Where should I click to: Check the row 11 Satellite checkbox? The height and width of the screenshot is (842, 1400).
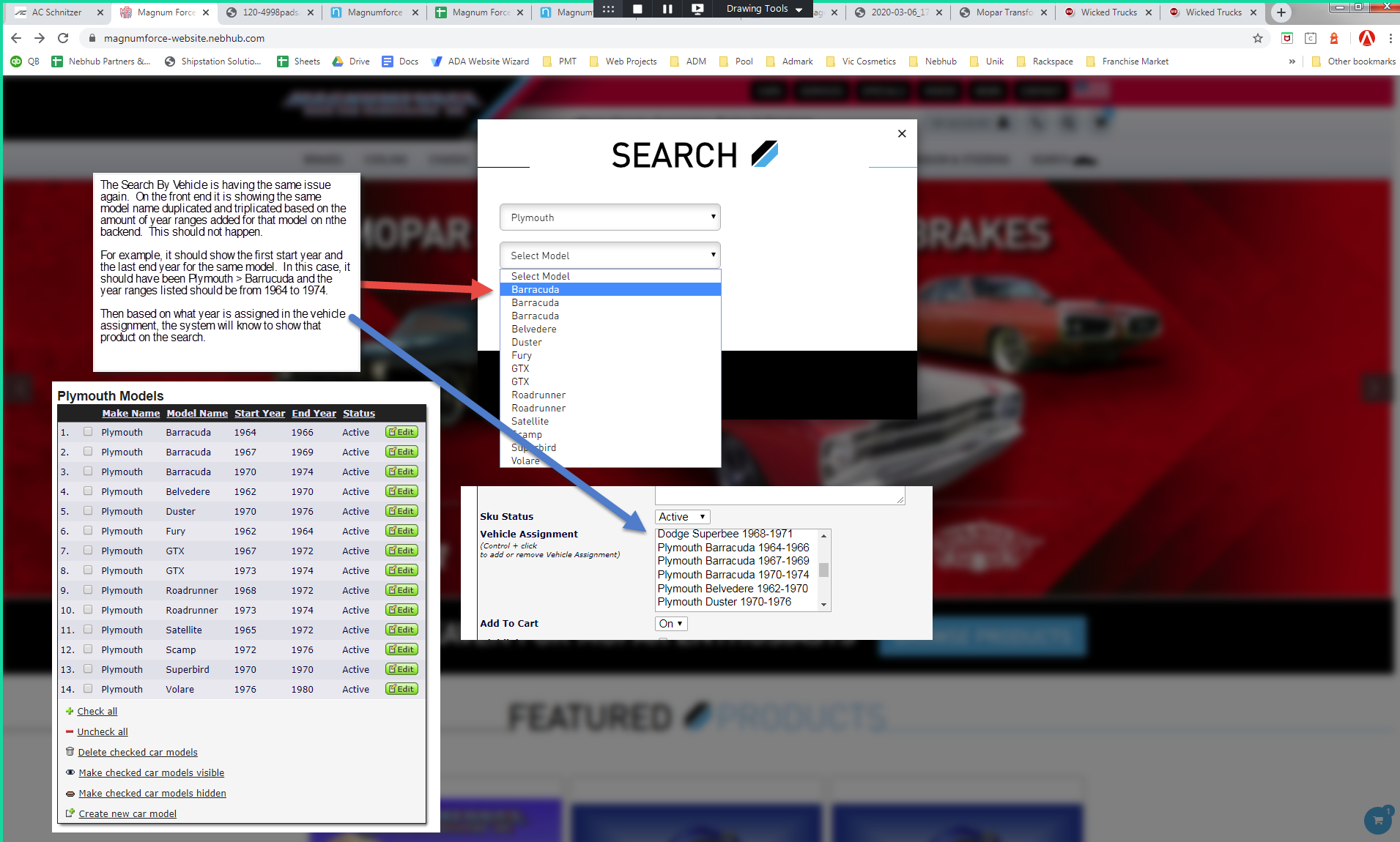click(x=88, y=630)
